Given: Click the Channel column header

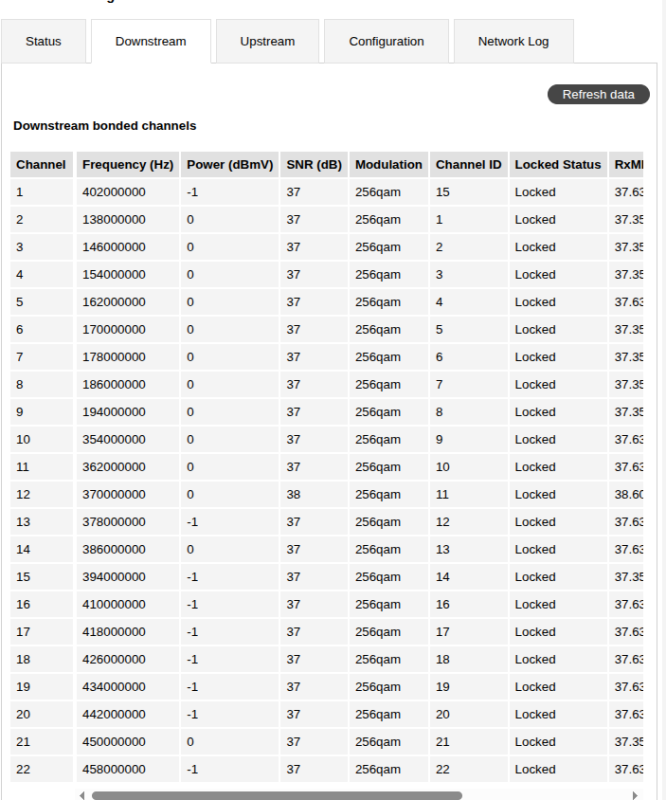Looking at the screenshot, I should tap(41, 164).
